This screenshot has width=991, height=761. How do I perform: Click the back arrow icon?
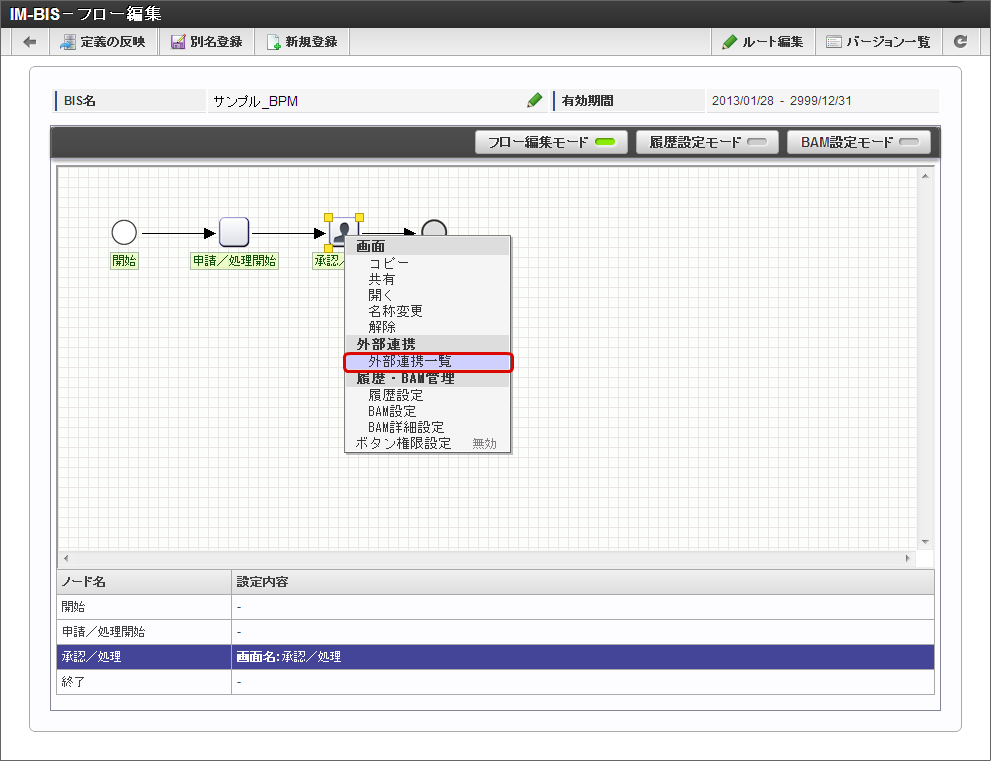[x=30, y=42]
